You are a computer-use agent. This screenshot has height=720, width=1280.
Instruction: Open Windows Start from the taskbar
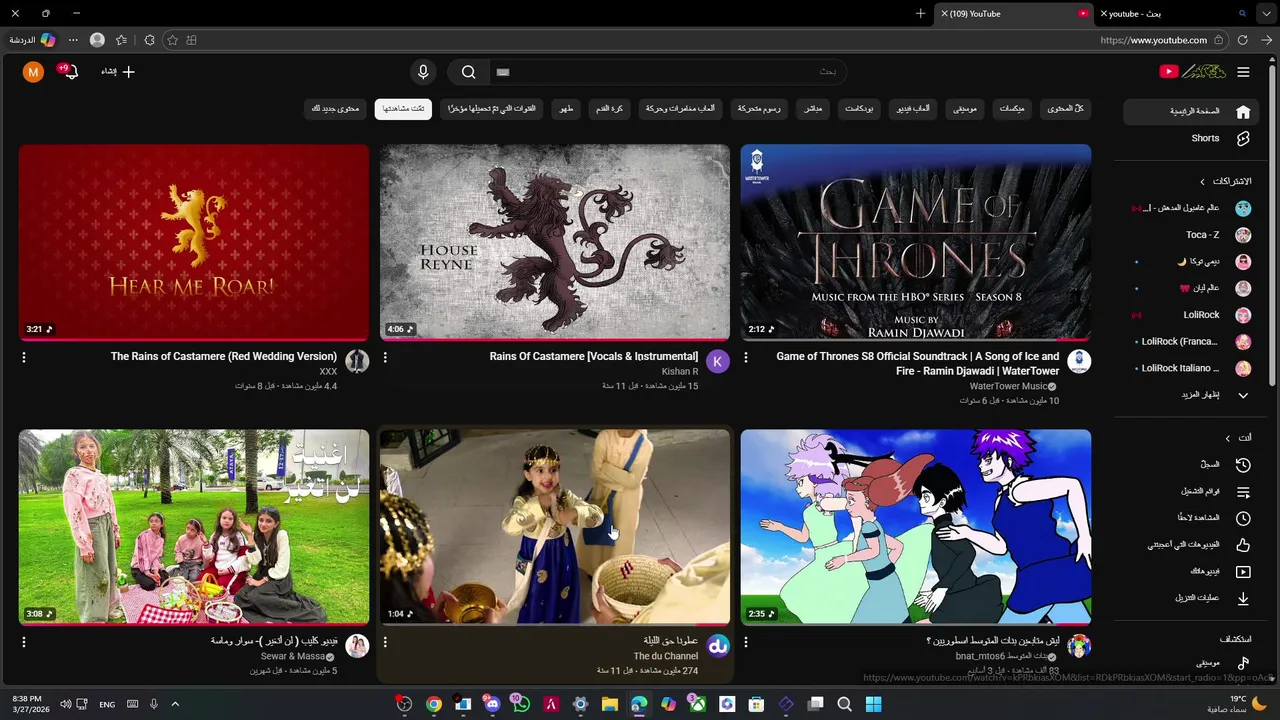pos(873,704)
